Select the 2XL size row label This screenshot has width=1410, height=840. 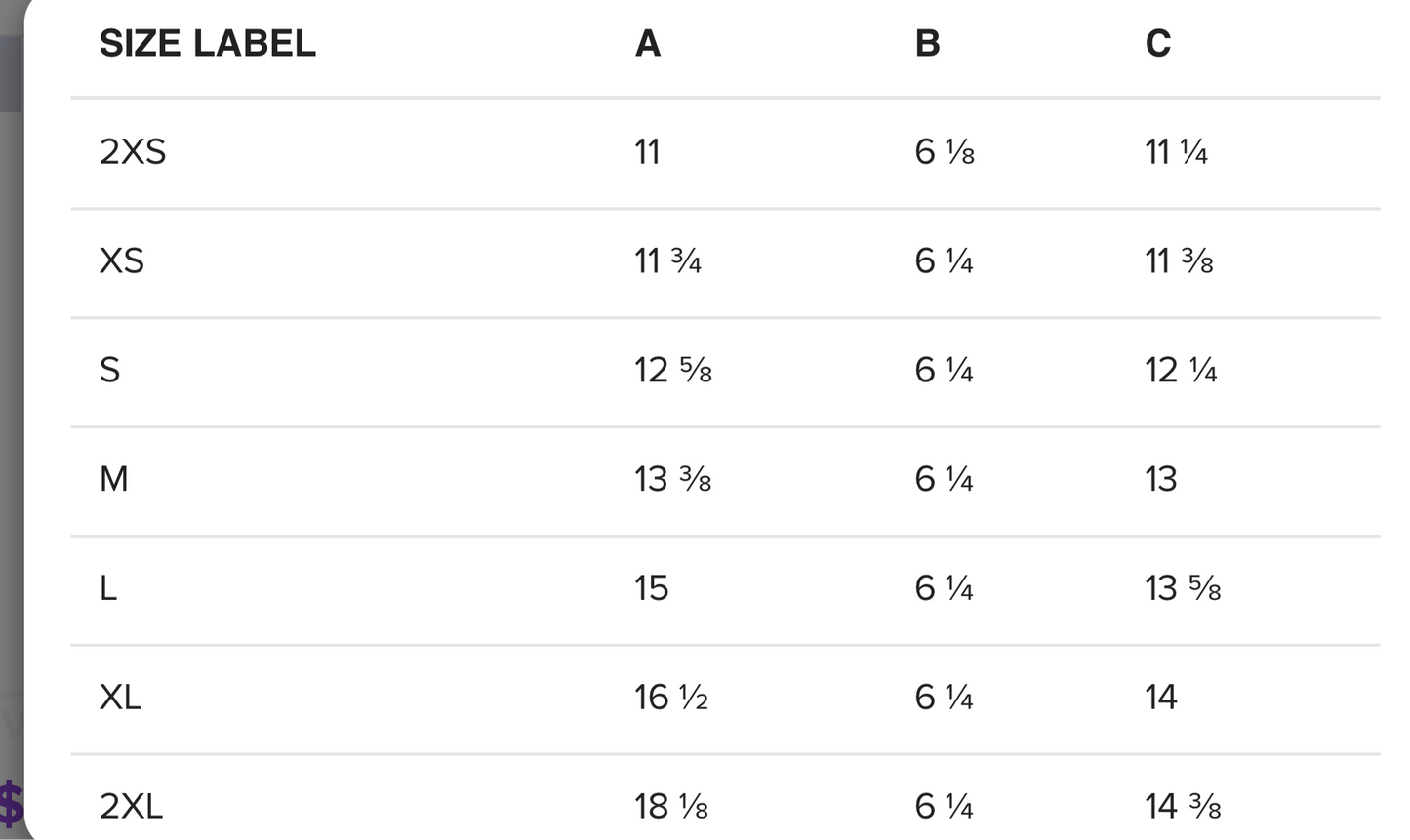[x=131, y=807]
